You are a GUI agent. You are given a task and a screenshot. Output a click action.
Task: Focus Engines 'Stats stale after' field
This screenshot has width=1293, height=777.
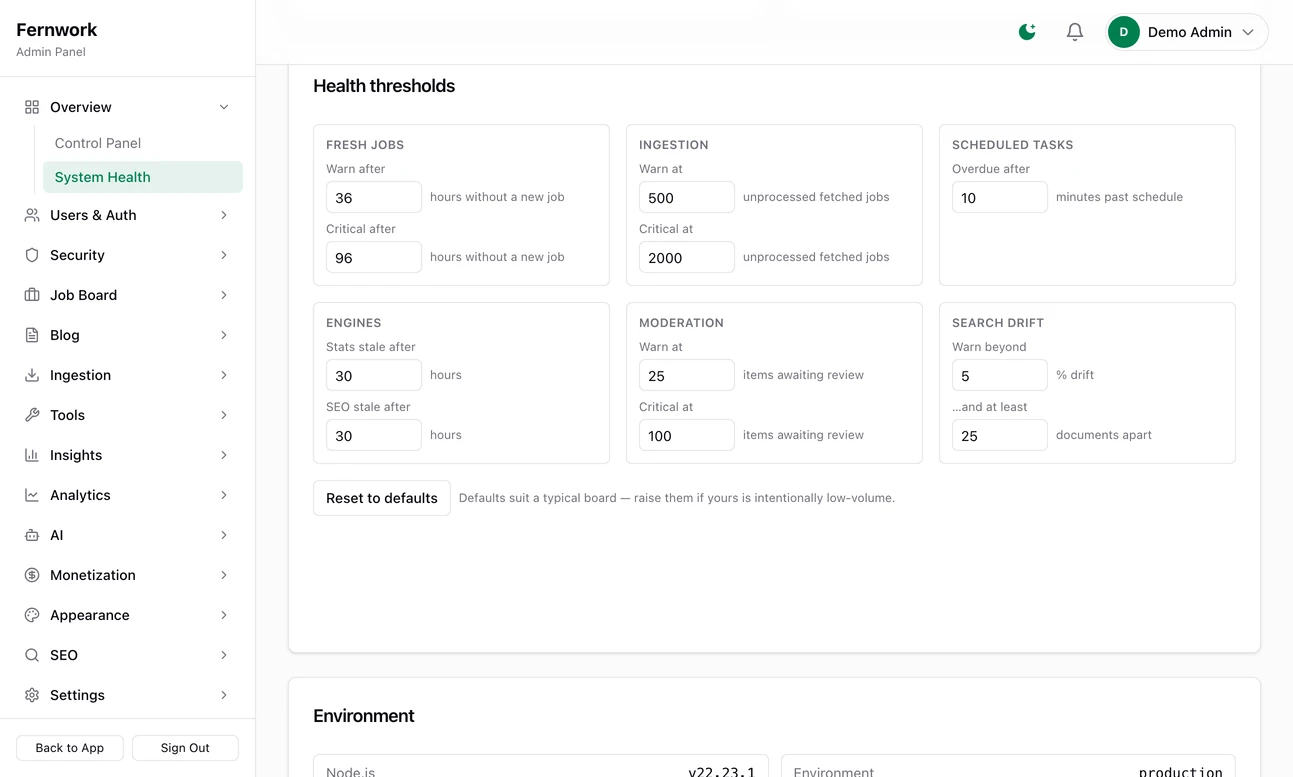(374, 375)
